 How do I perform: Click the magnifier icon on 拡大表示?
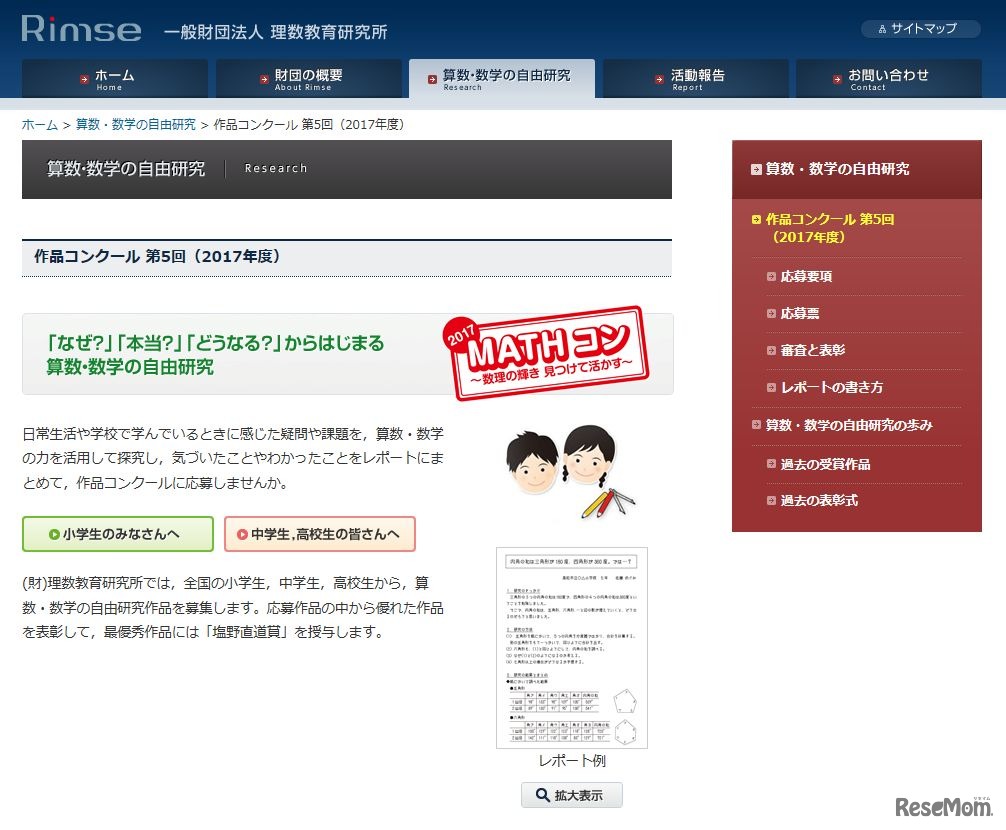click(543, 795)
